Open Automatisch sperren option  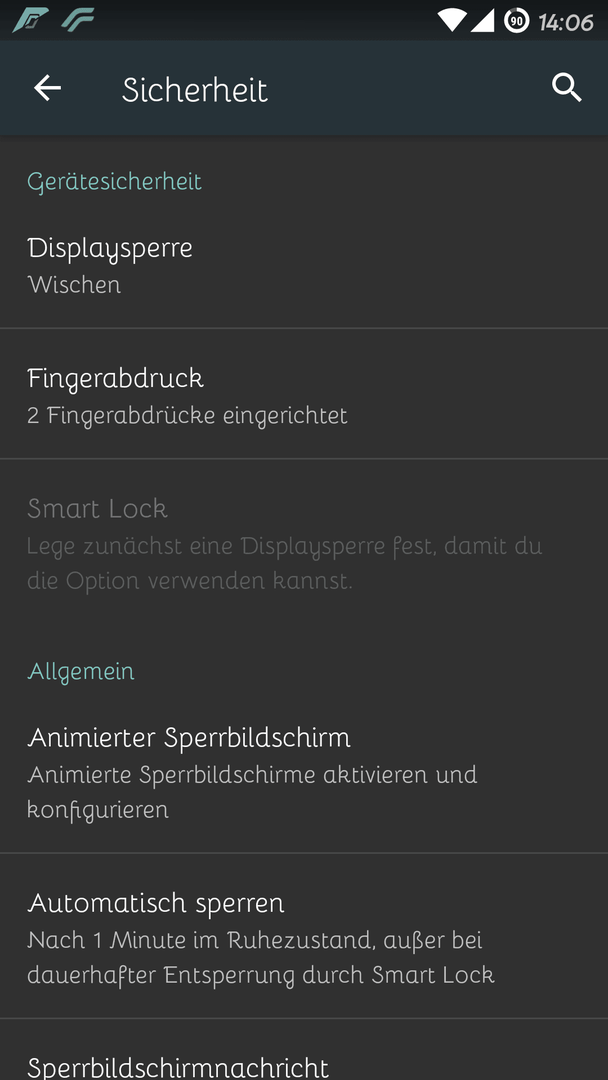[x=304, y=937]
